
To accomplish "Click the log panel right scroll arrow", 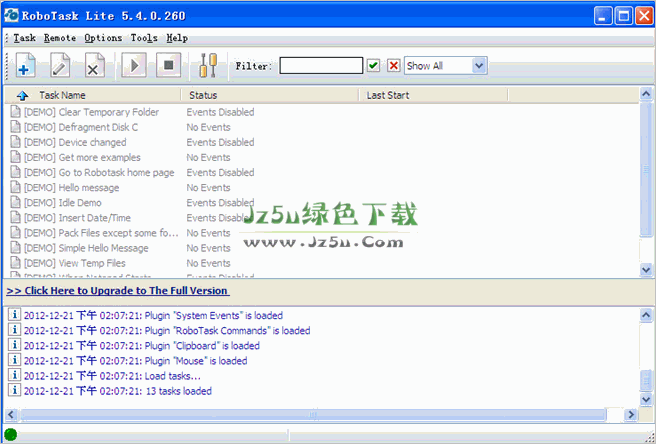I will pyautogui.click(x=630, y=415).
